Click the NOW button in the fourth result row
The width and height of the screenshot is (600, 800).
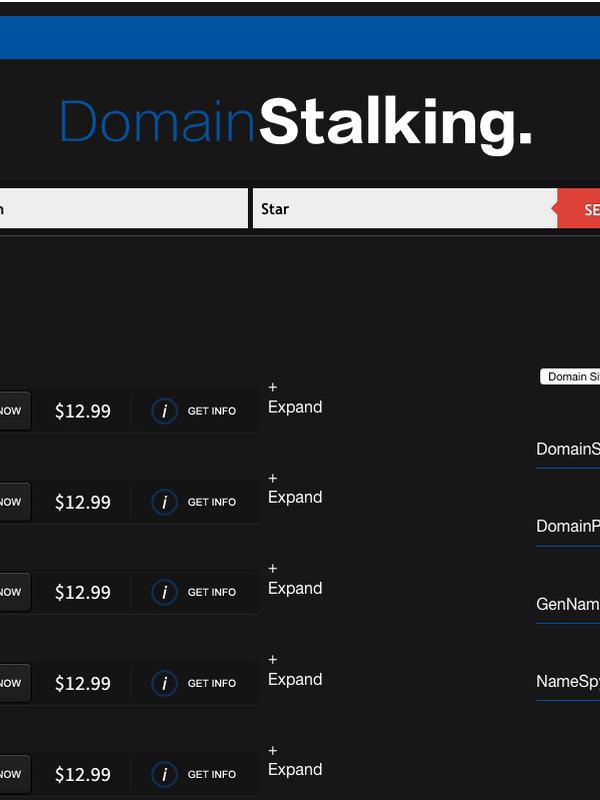coord(14,683)
